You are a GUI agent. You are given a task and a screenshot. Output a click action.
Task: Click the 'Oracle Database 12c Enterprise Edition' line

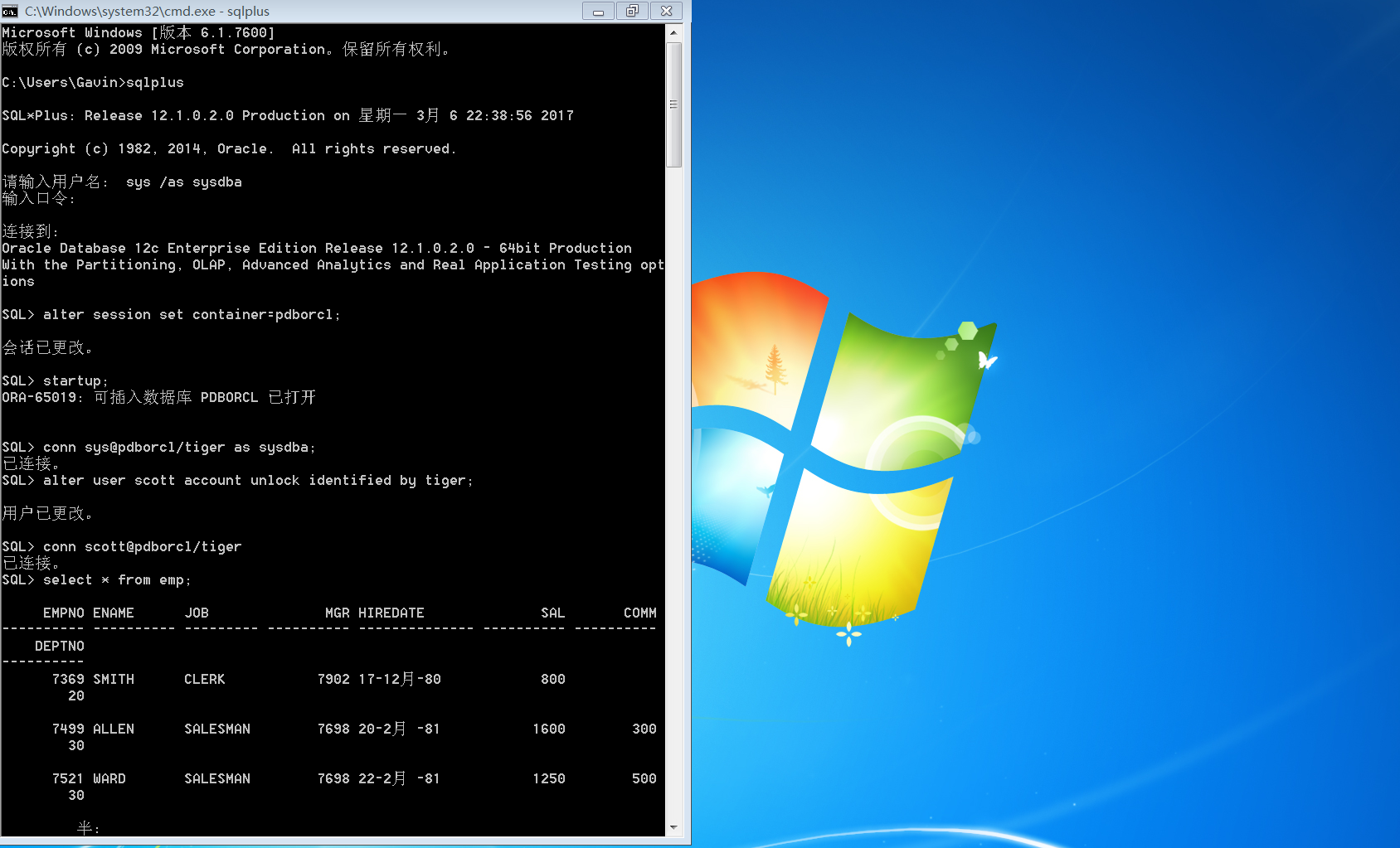coord(317,248)
